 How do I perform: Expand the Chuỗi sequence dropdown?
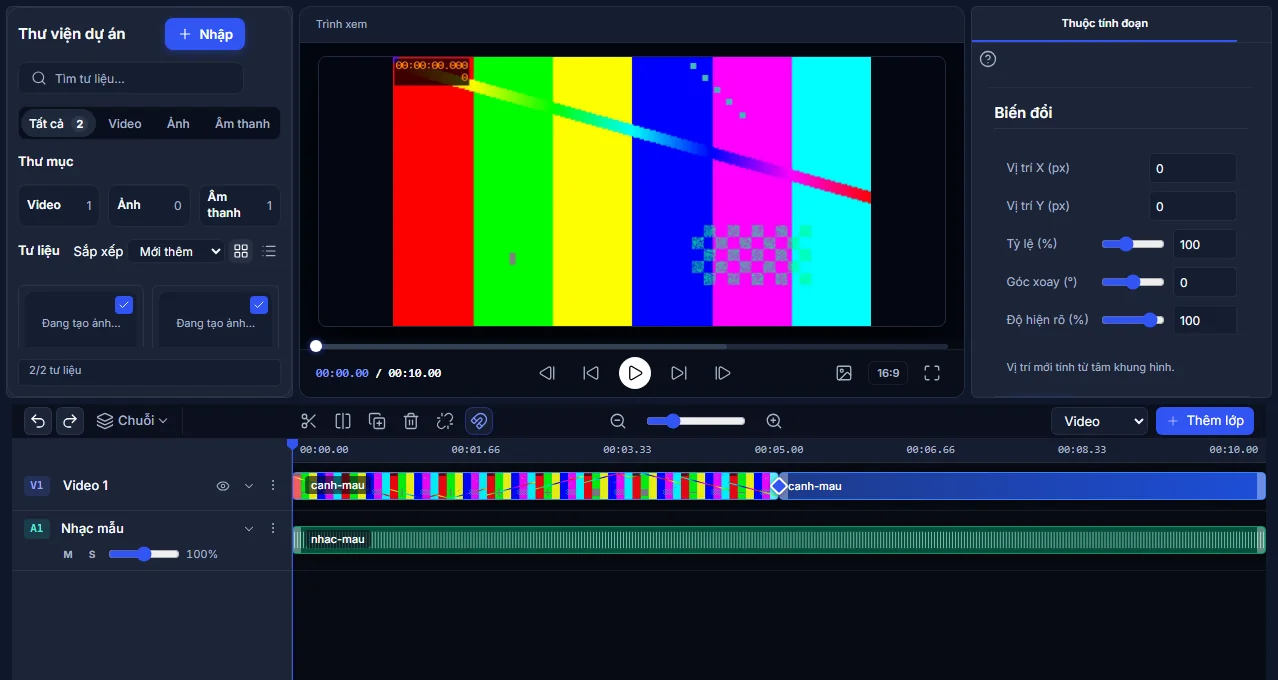(x=132, y=421)
